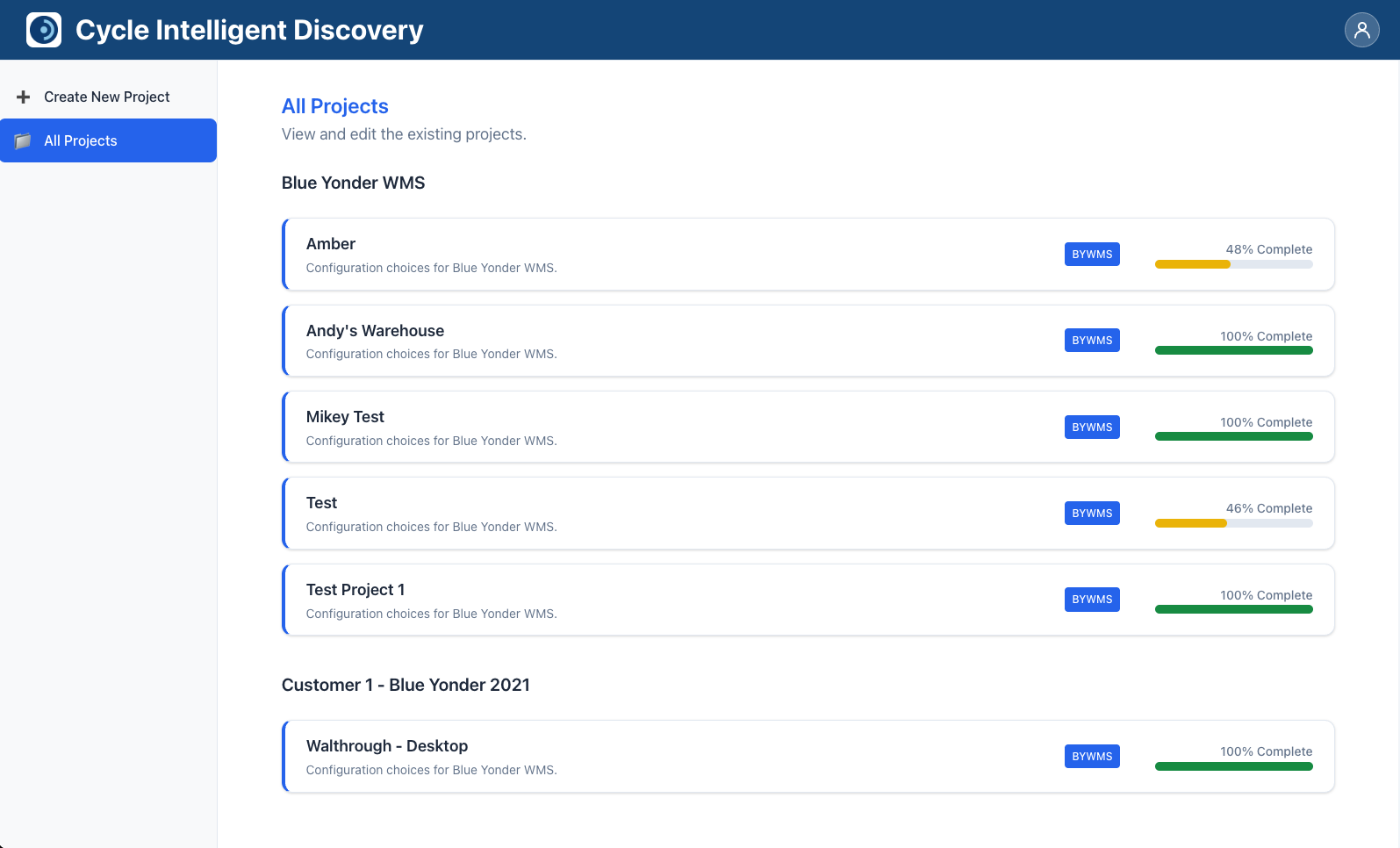Click the Test card's yellow progress bar
1400x848 pixels.
pyautogui.click(x=1190, y=523)
